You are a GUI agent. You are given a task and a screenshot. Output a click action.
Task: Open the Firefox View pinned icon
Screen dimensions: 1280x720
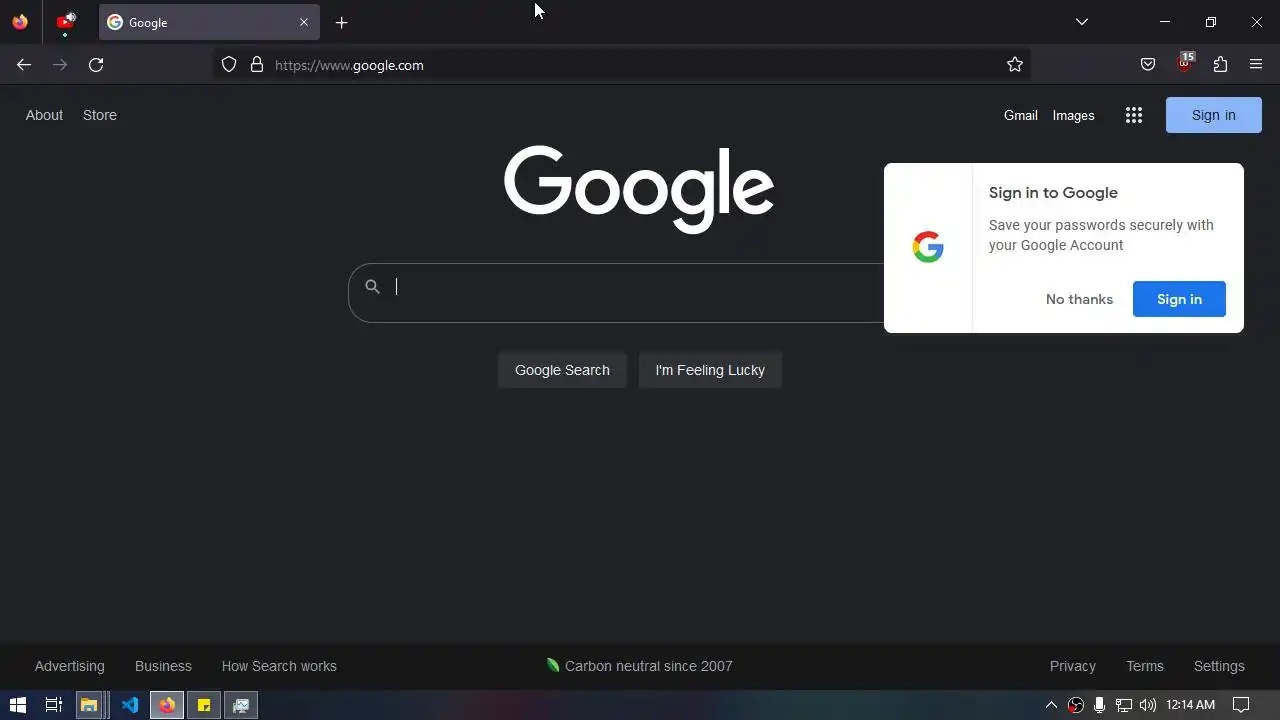click(x=20, y=22)
